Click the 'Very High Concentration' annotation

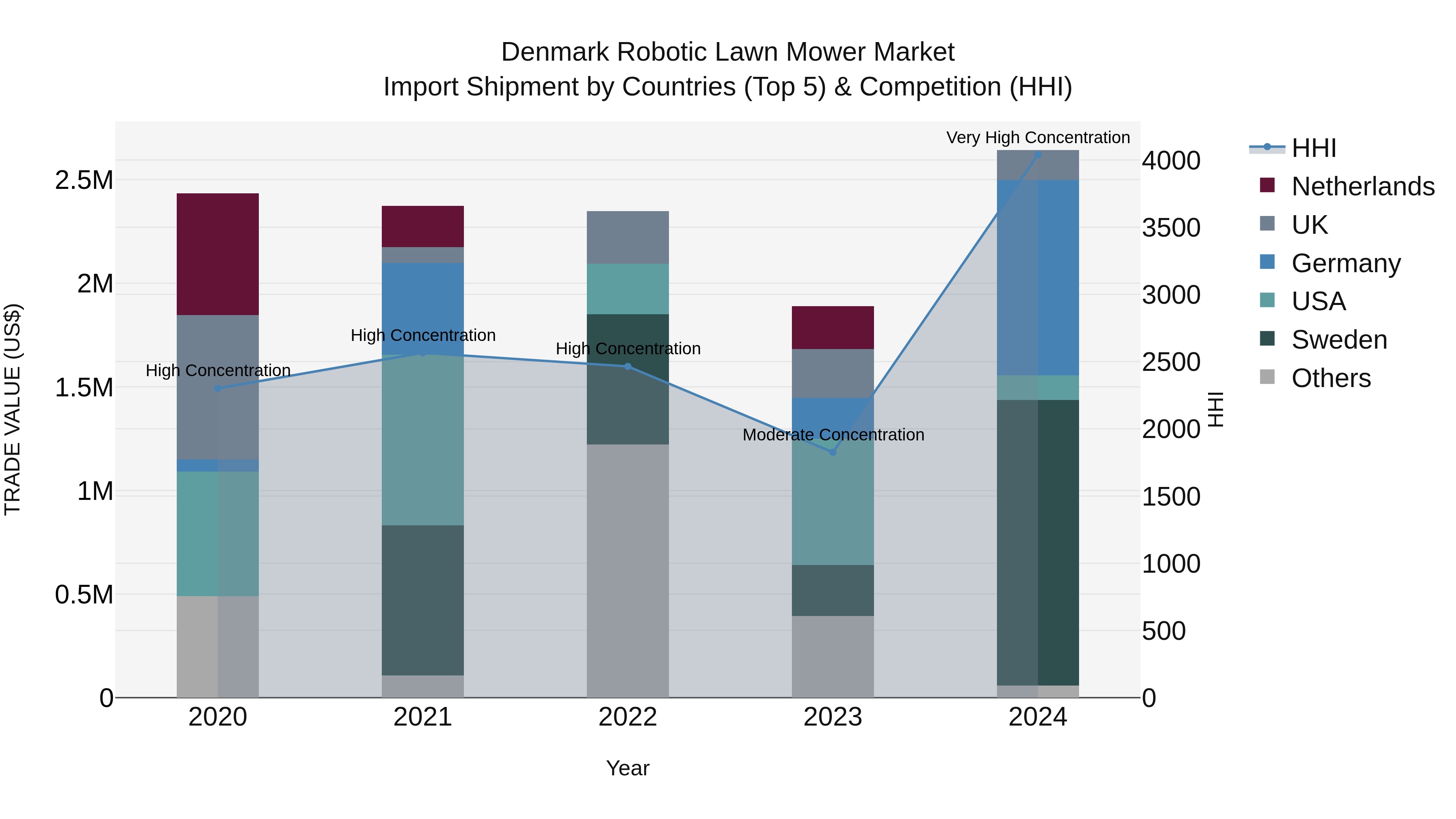coord(1038,138)
